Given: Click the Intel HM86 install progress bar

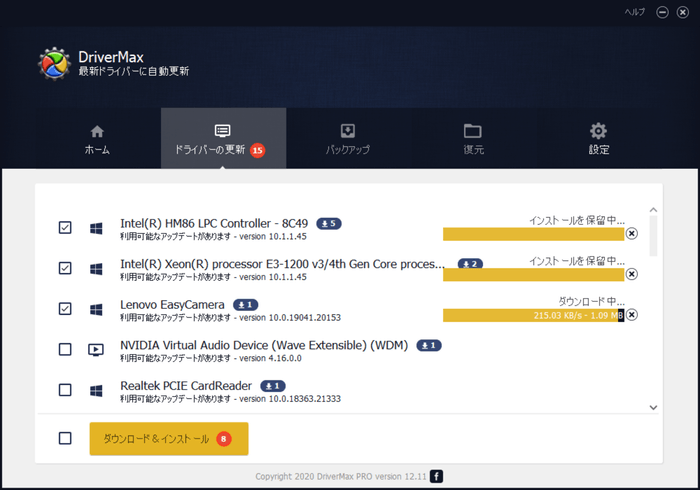Looking at the screenshot, I should point(533,234).
